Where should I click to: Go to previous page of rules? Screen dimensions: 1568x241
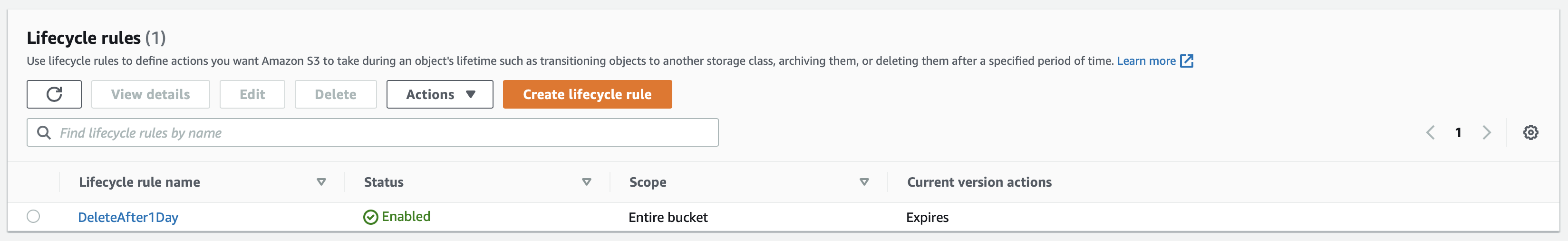1431,132
